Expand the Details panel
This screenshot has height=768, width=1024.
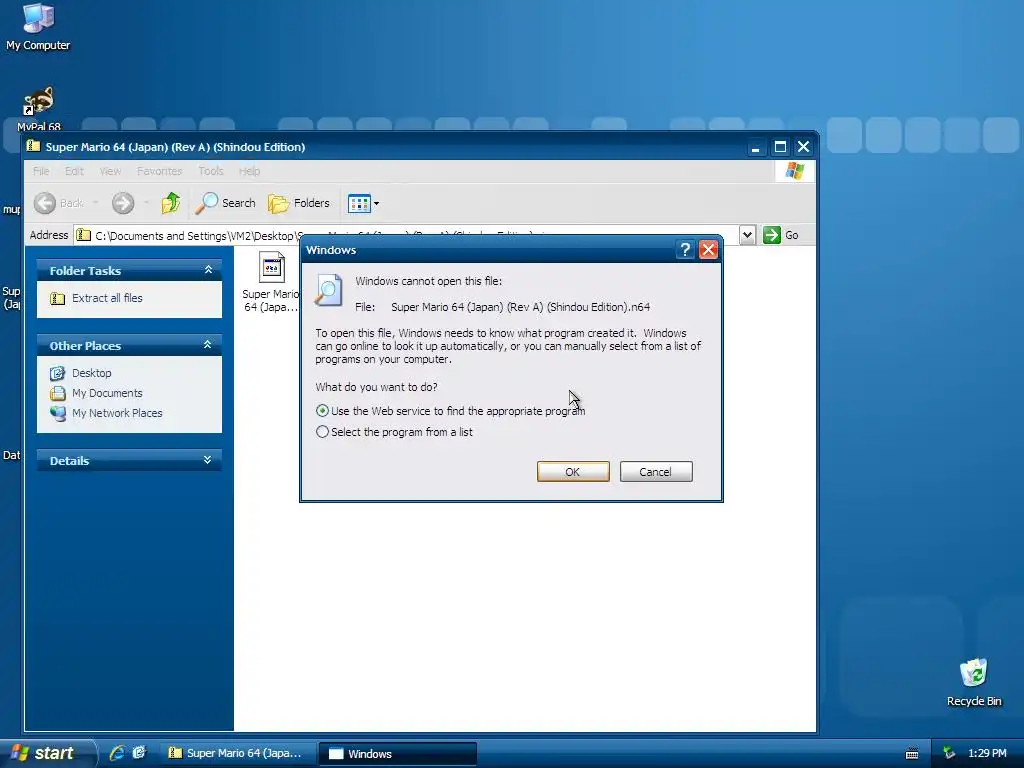[208, 460]
